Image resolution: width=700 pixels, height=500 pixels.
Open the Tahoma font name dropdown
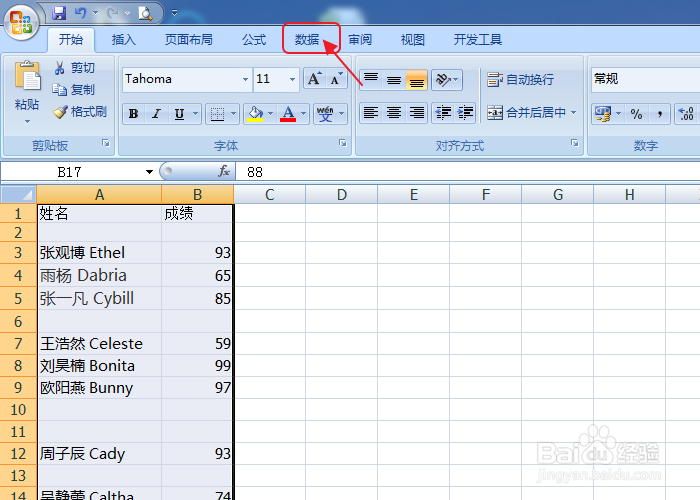tap(245, 79)
